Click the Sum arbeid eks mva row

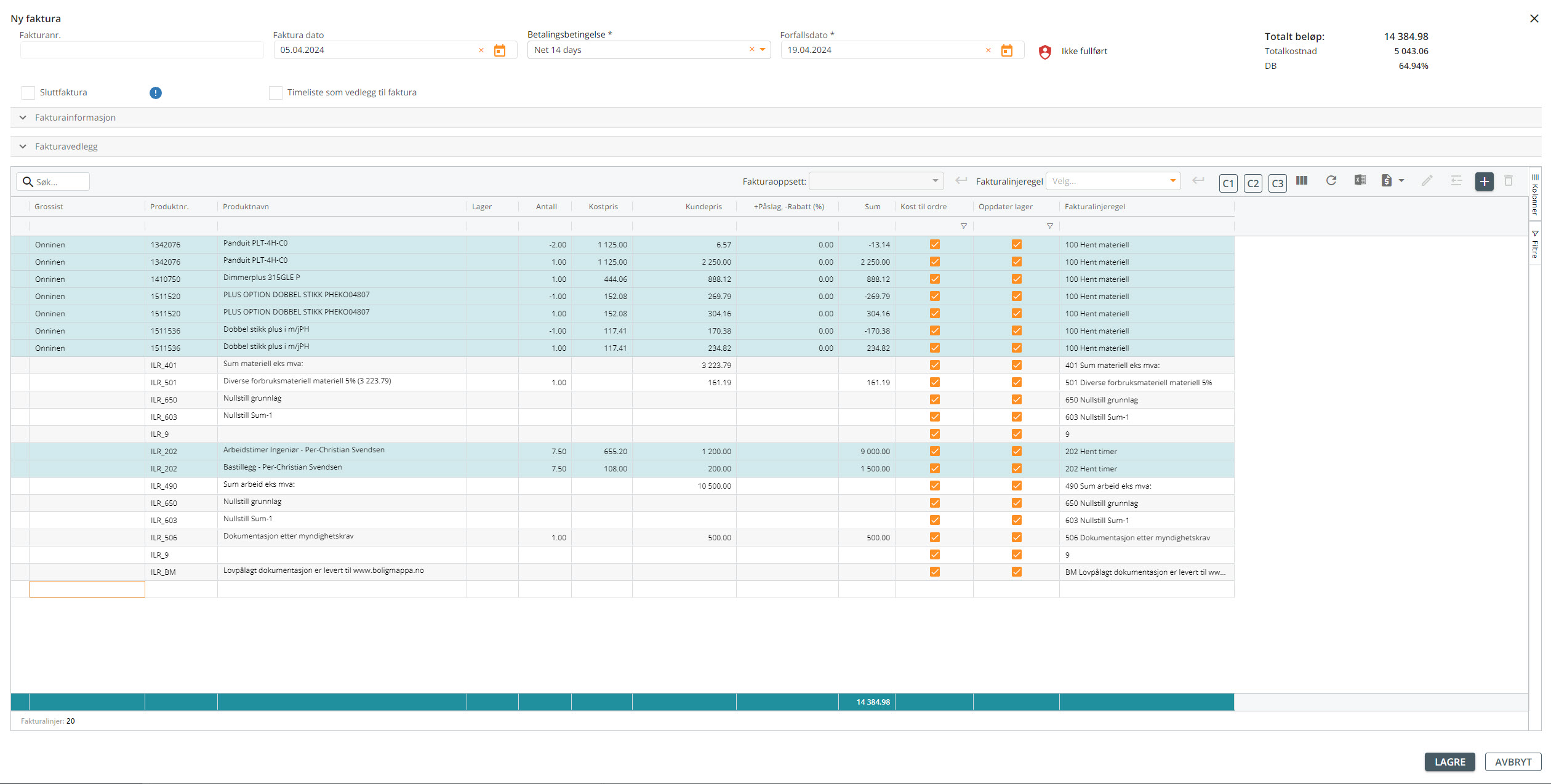click(x=622, y=486)
